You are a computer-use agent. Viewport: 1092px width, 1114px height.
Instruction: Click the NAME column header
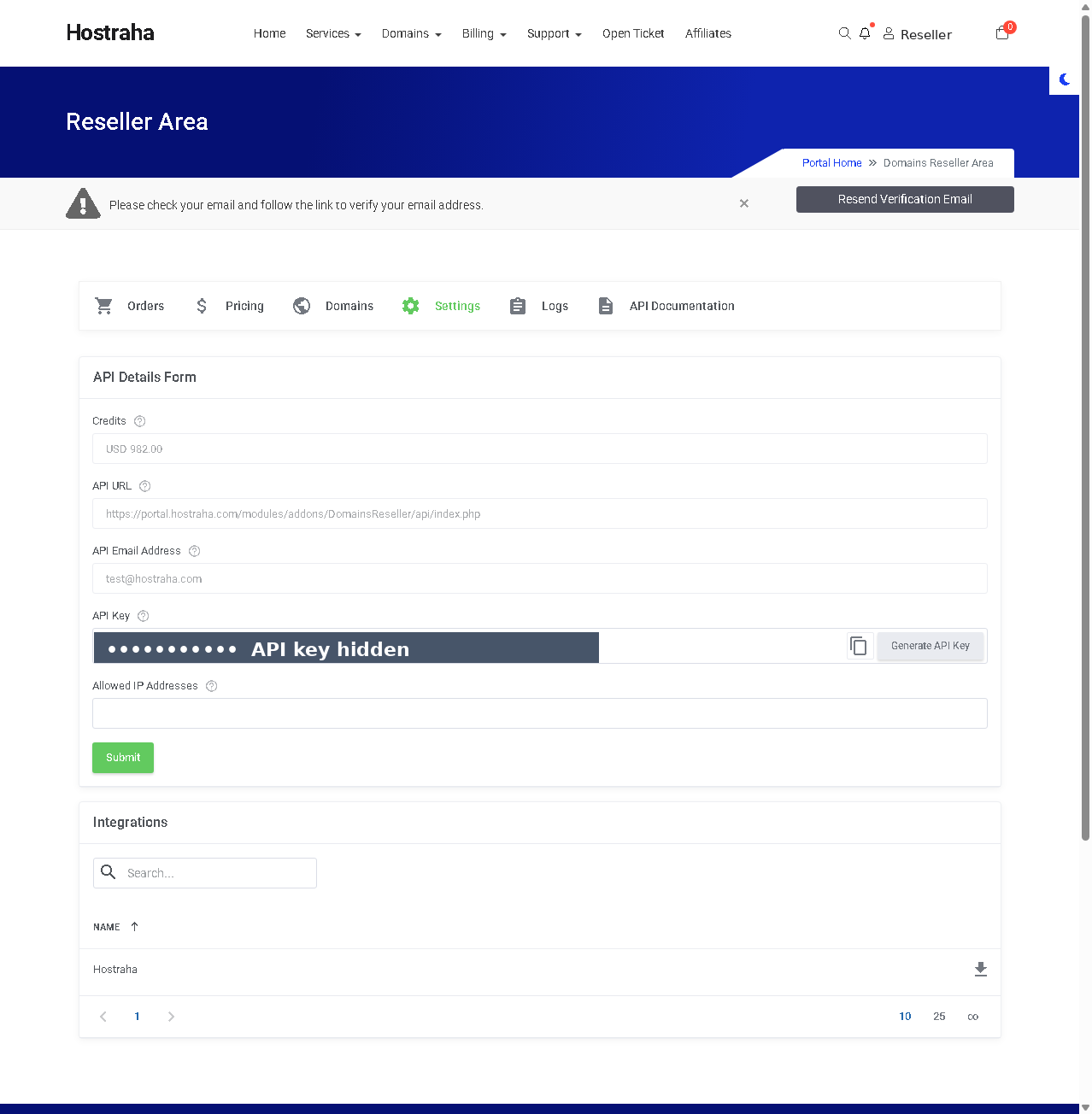pos(107,927)
